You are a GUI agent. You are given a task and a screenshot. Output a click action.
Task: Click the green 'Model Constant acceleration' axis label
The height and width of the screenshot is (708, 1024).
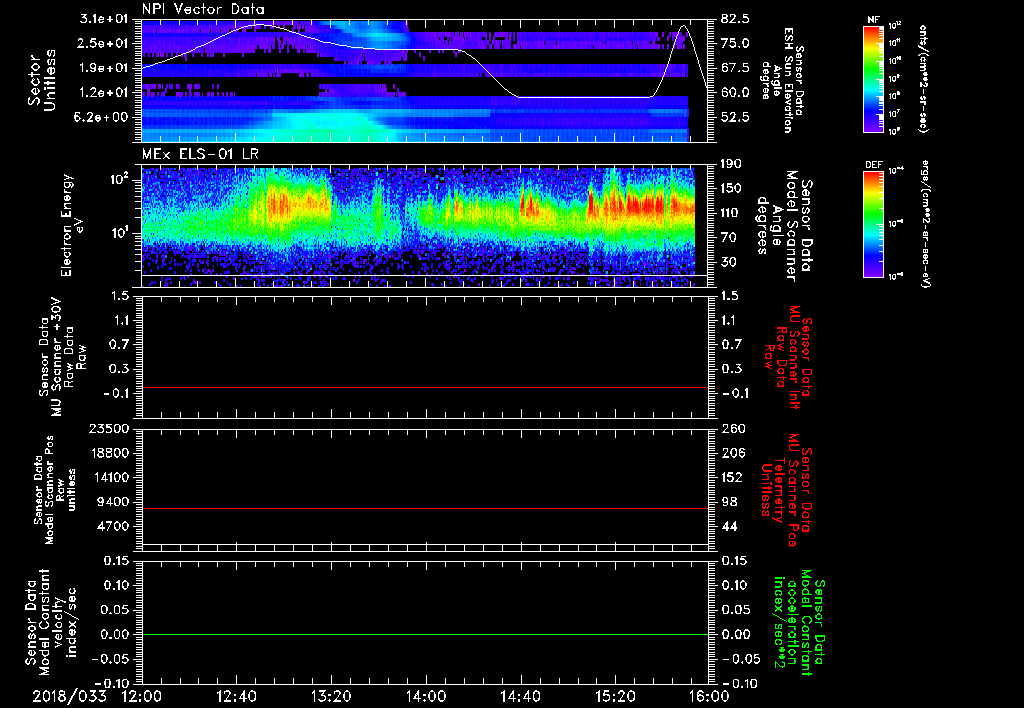[798, 623]
